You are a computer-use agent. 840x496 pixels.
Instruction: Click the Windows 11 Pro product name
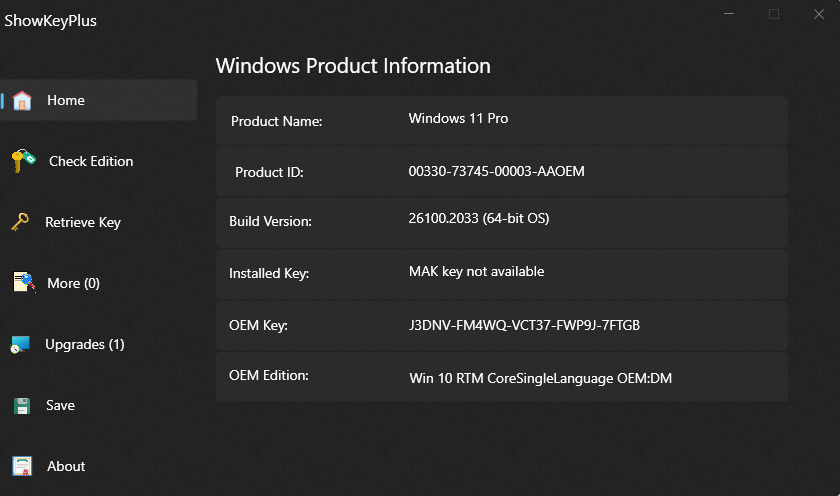pyautogui.click(x=458, y=118)
